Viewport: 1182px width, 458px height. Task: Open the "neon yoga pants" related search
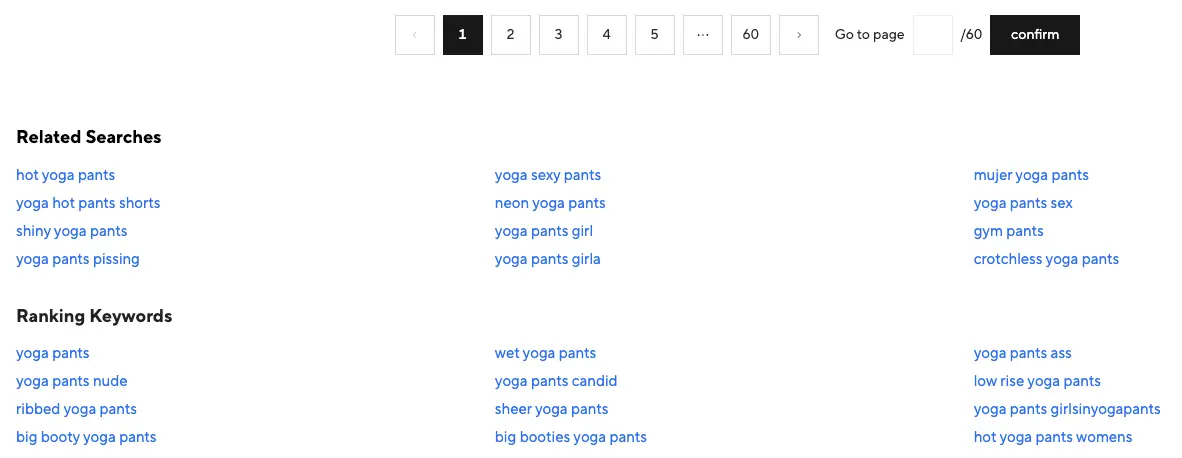550,203
